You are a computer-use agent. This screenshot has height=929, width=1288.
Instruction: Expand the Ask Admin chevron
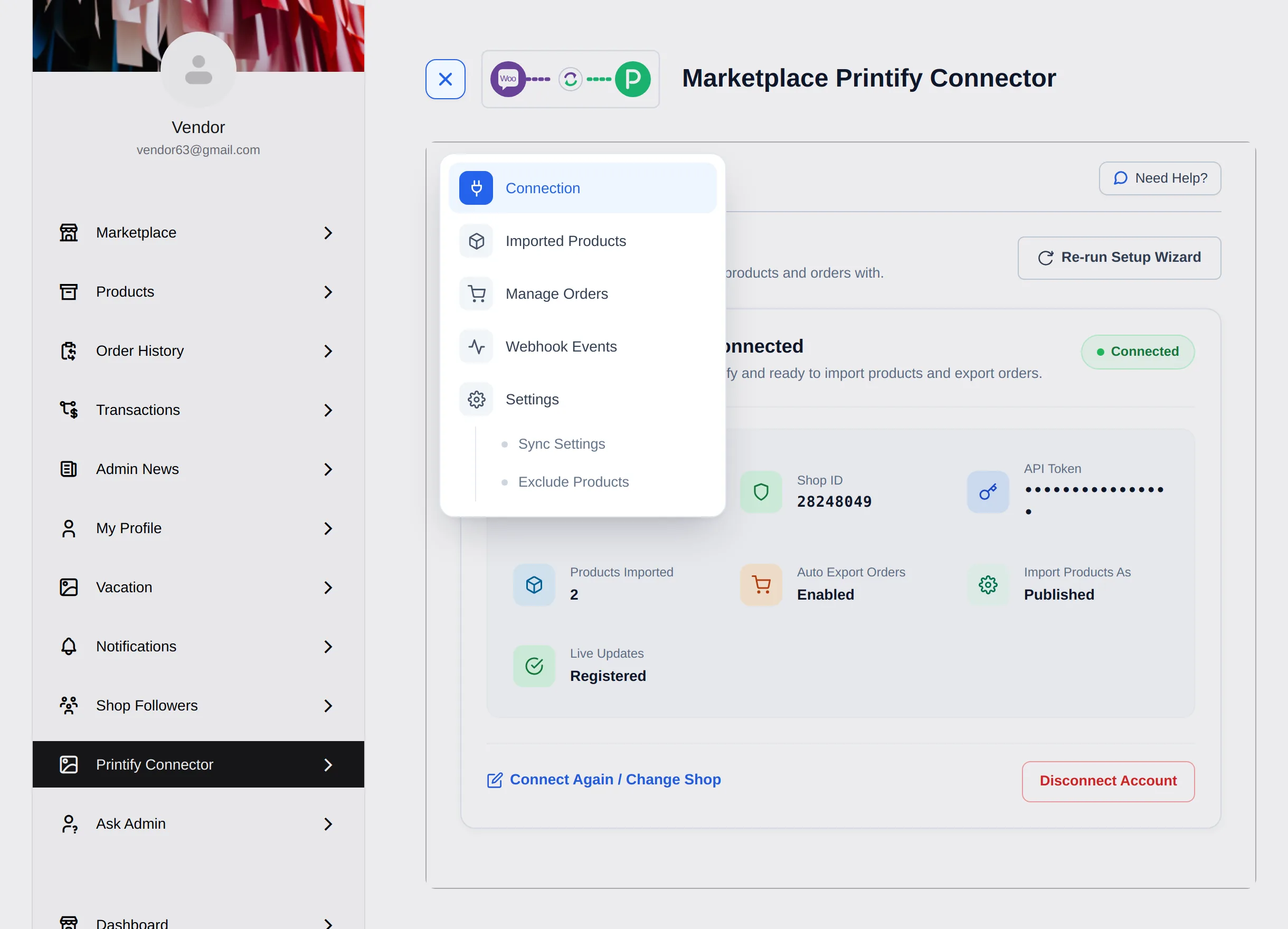point(328,823)
